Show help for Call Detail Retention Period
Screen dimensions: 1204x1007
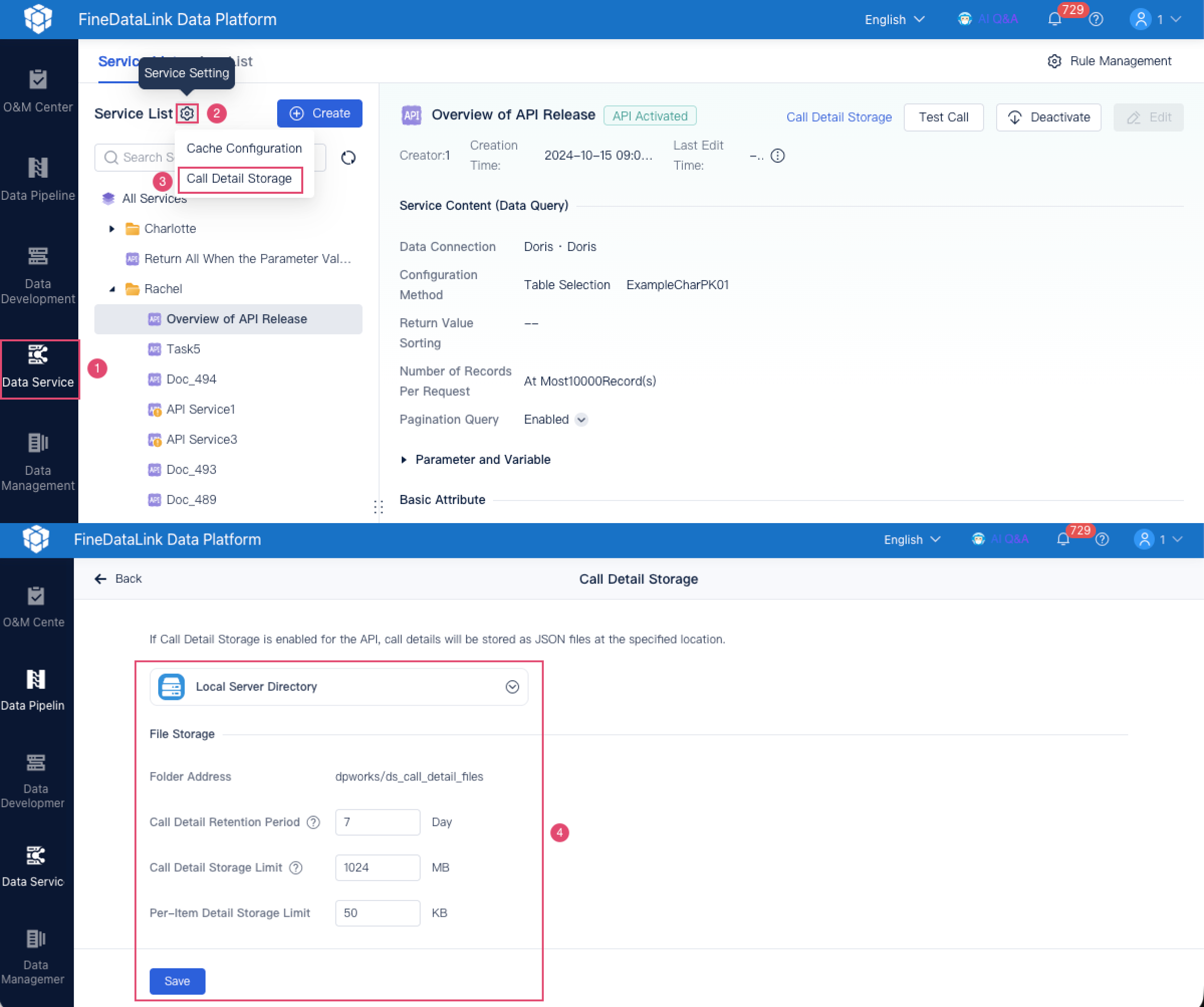(x=313, y=822)
